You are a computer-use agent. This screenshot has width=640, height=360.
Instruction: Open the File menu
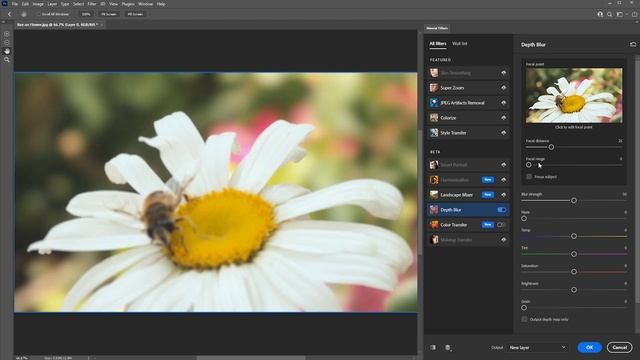click(15, 4)
